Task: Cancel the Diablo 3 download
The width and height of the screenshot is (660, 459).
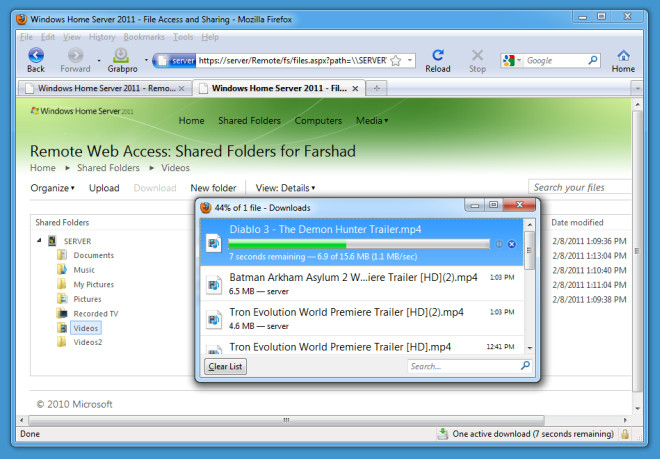Action: [x=511, y=244]
